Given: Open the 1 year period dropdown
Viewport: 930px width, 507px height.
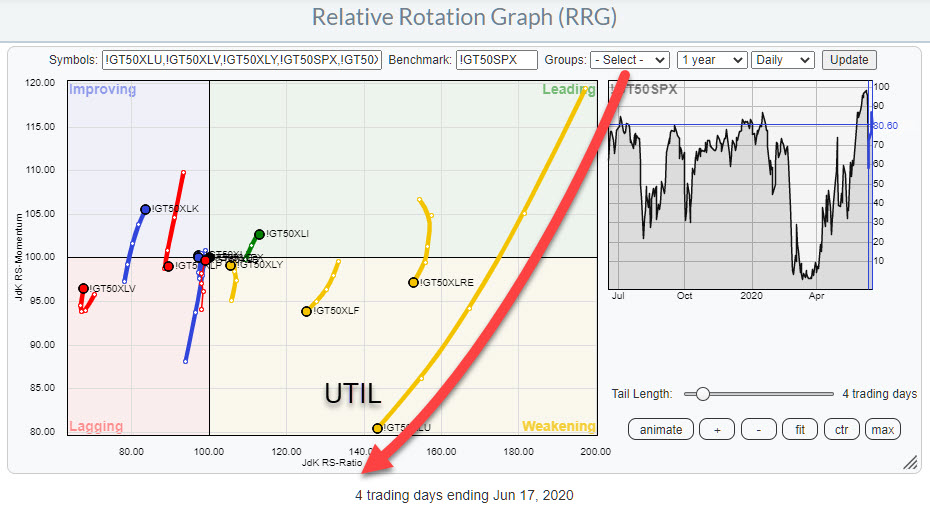Looking at the screenshot, I should [x=711, y=60].
